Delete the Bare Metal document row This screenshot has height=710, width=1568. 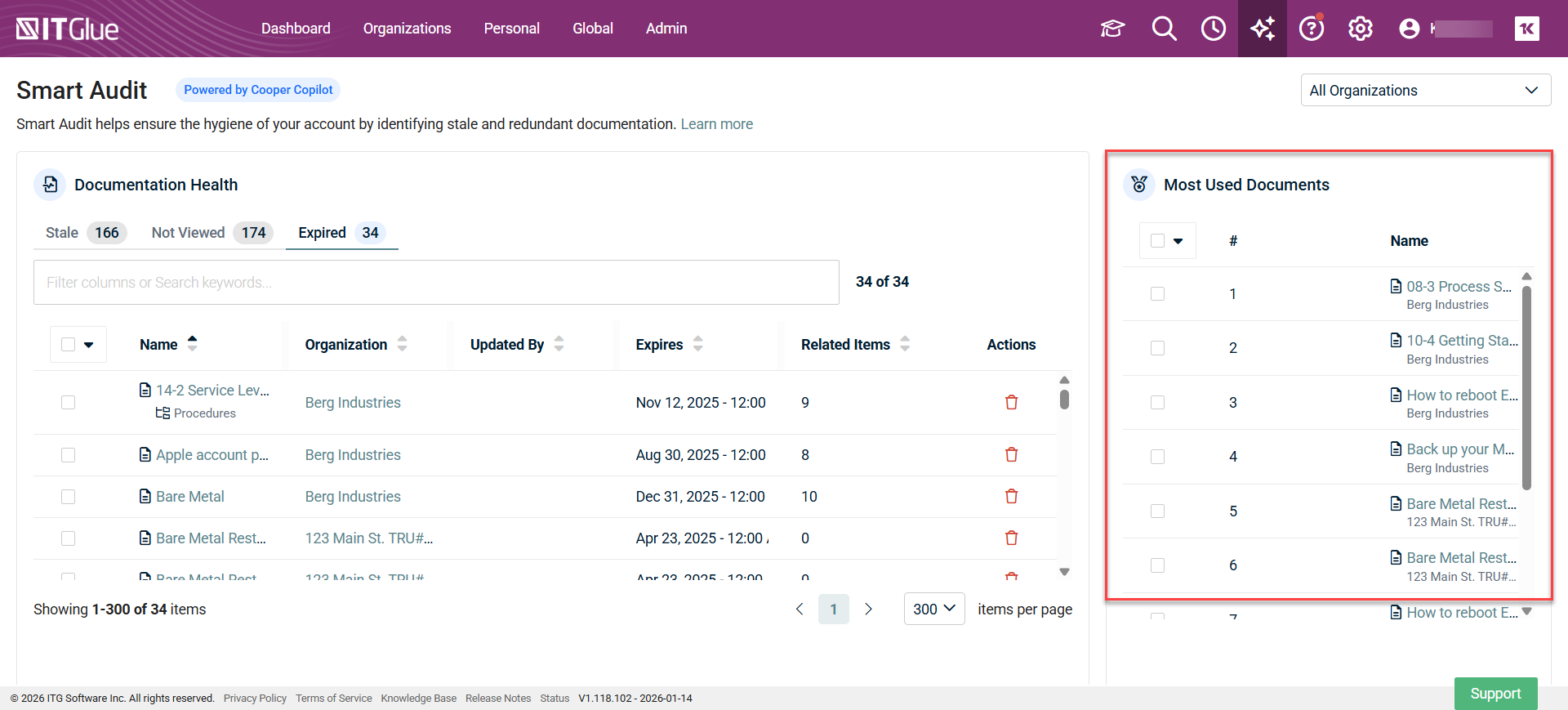click(x=1011, y=496)
